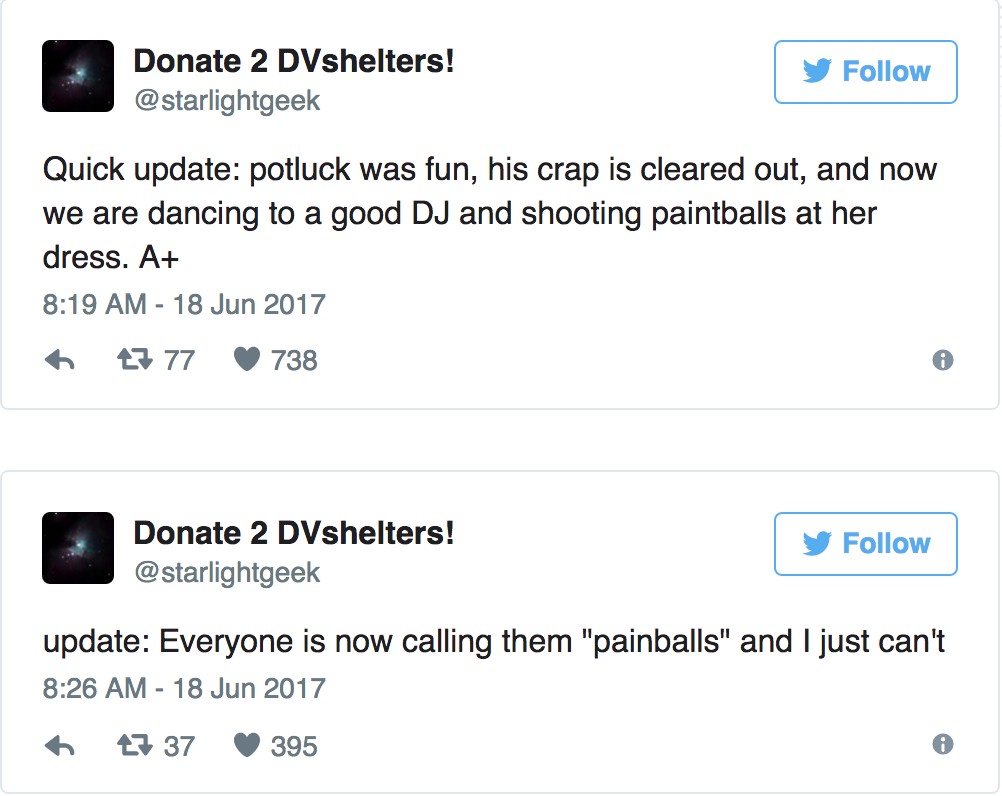Visit @starlightgeek handle in the first tweet
1002x796 pixels.
[x=227, y=101]
